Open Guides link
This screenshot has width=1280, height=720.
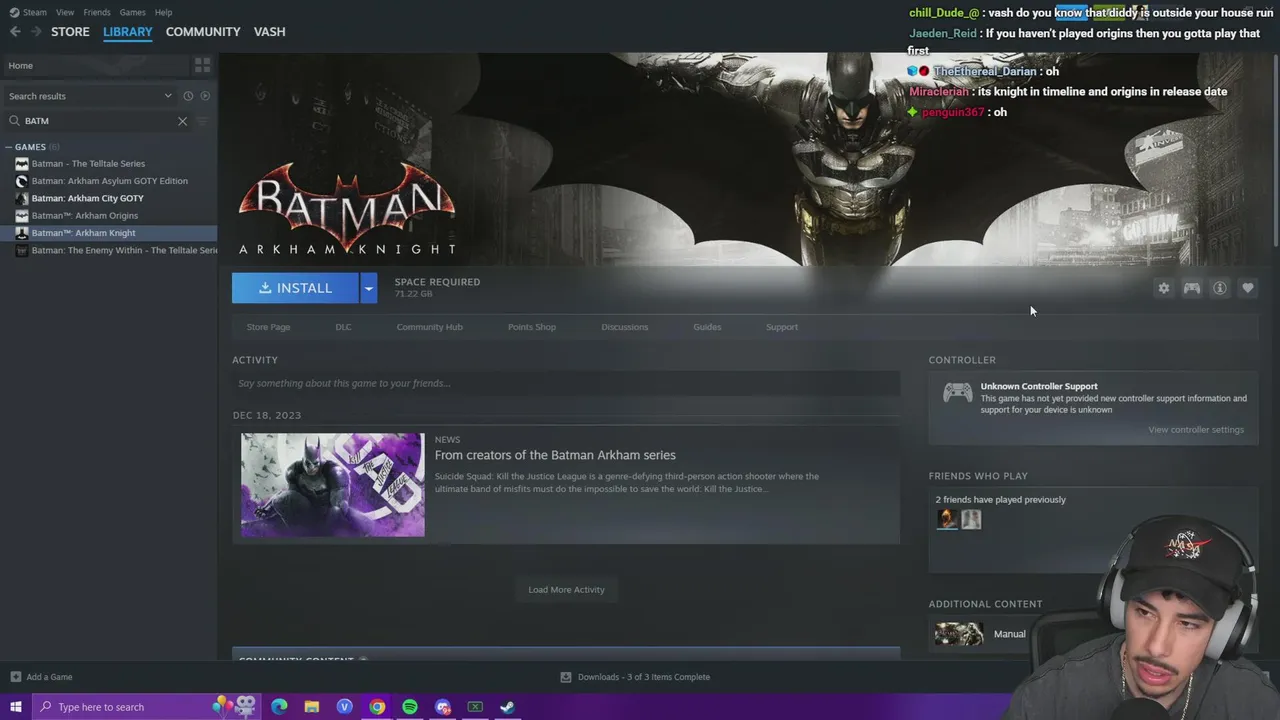click(x=707, y=327)
